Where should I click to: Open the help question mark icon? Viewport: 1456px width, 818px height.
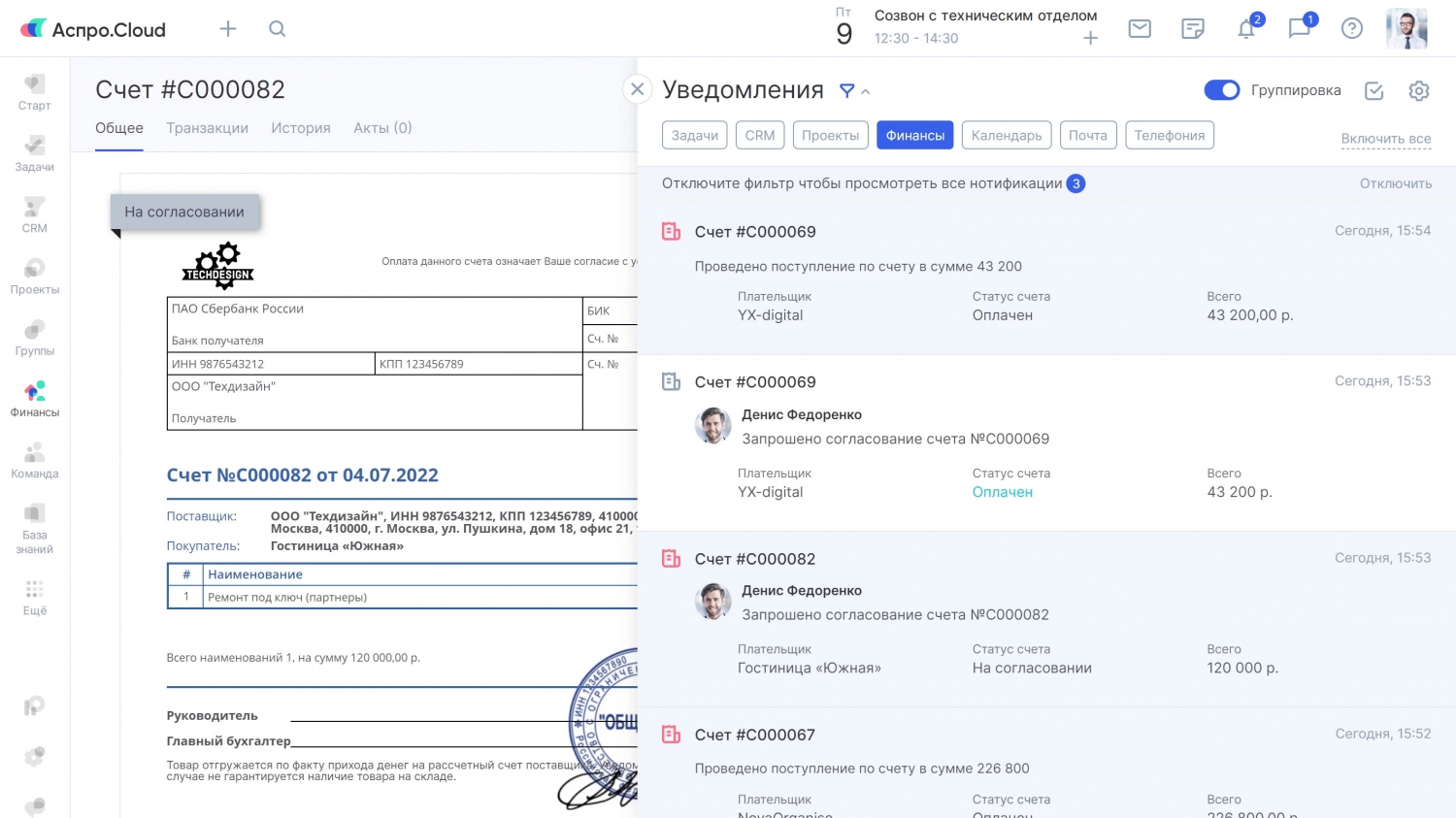(1352, 29)
